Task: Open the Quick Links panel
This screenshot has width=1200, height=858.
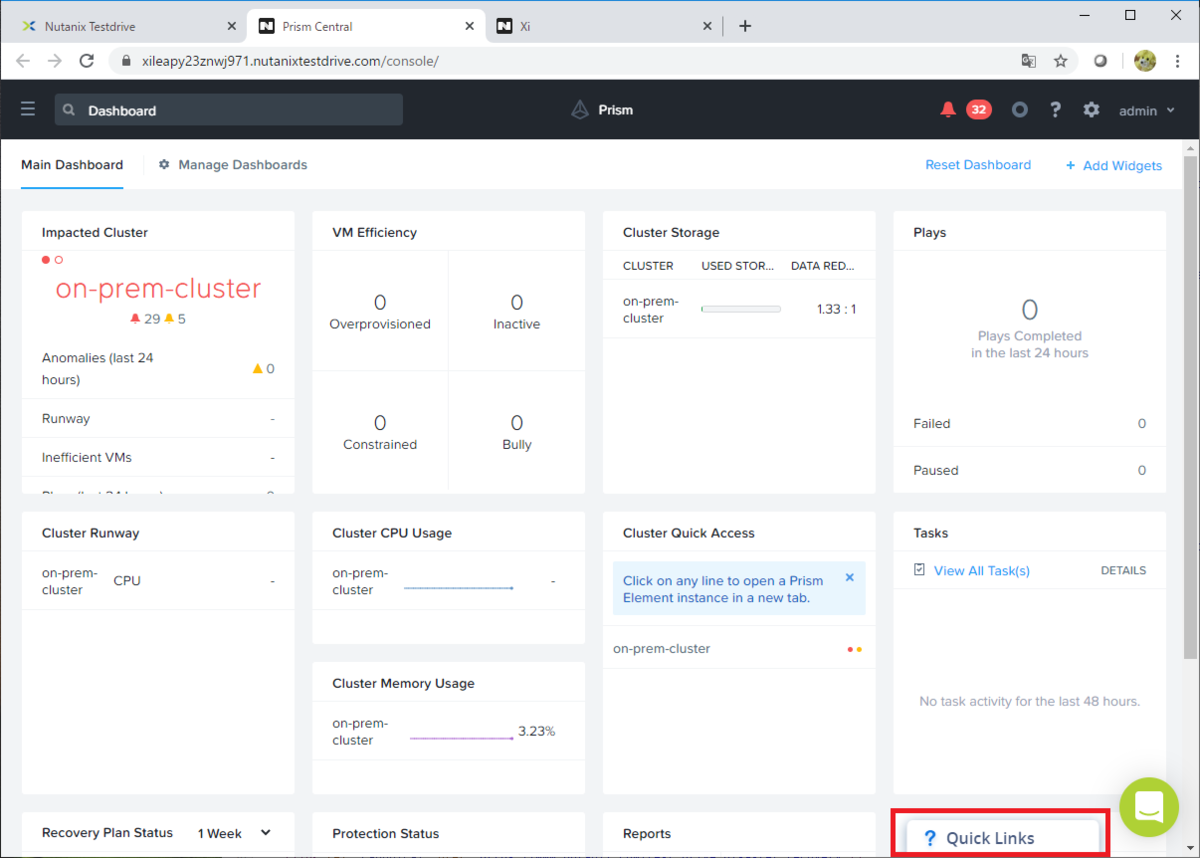Action: (x=1002, y=838)
